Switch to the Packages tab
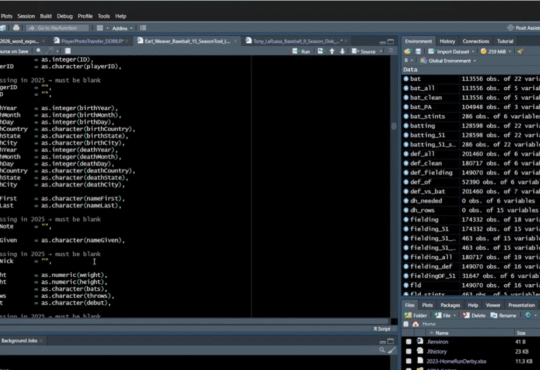The image size is (540, 370). point(450,305)
